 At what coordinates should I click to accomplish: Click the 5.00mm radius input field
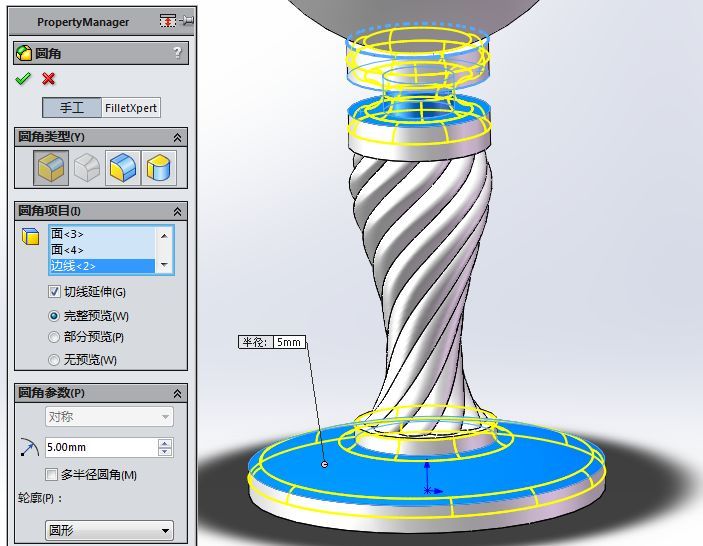point(101,447)
